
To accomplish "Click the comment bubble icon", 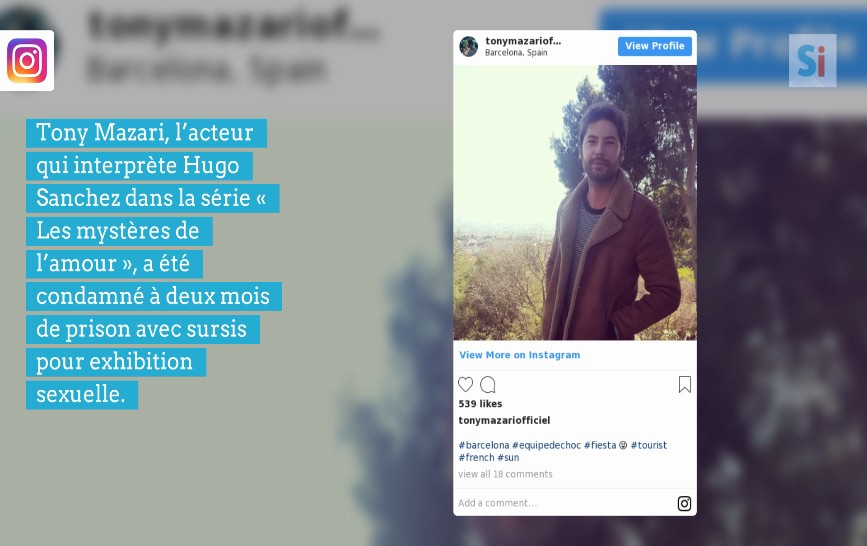I will [x=488, y=384].
